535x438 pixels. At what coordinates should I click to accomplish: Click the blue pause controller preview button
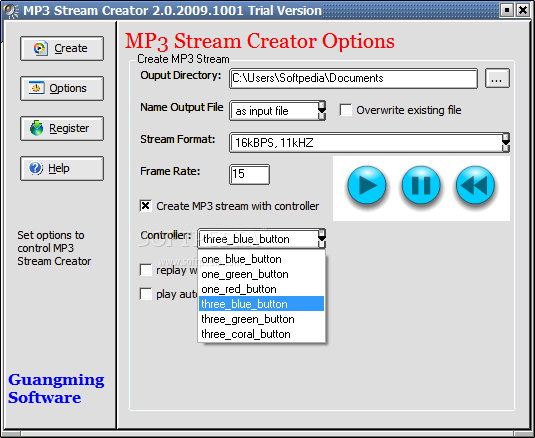coord(421,185)
